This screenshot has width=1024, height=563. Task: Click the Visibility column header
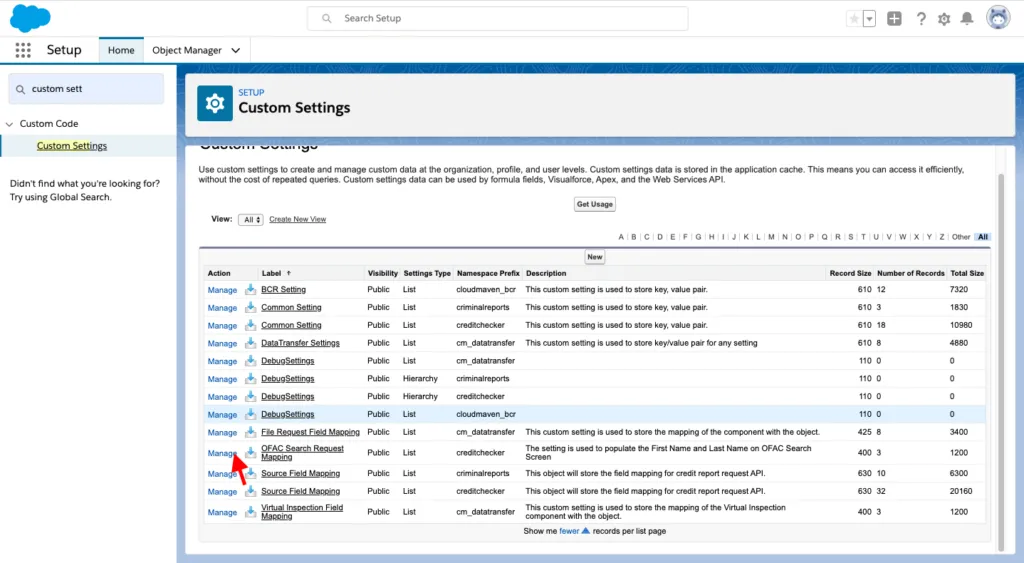click(x=383, y=274)
